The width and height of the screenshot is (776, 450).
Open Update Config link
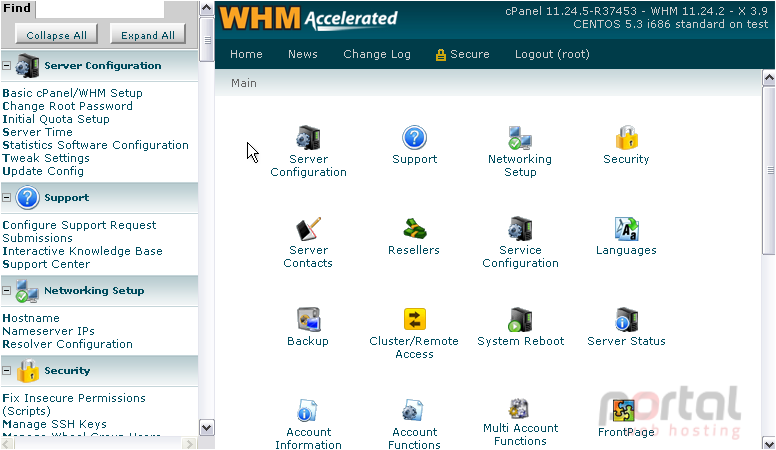click(43, 171)
